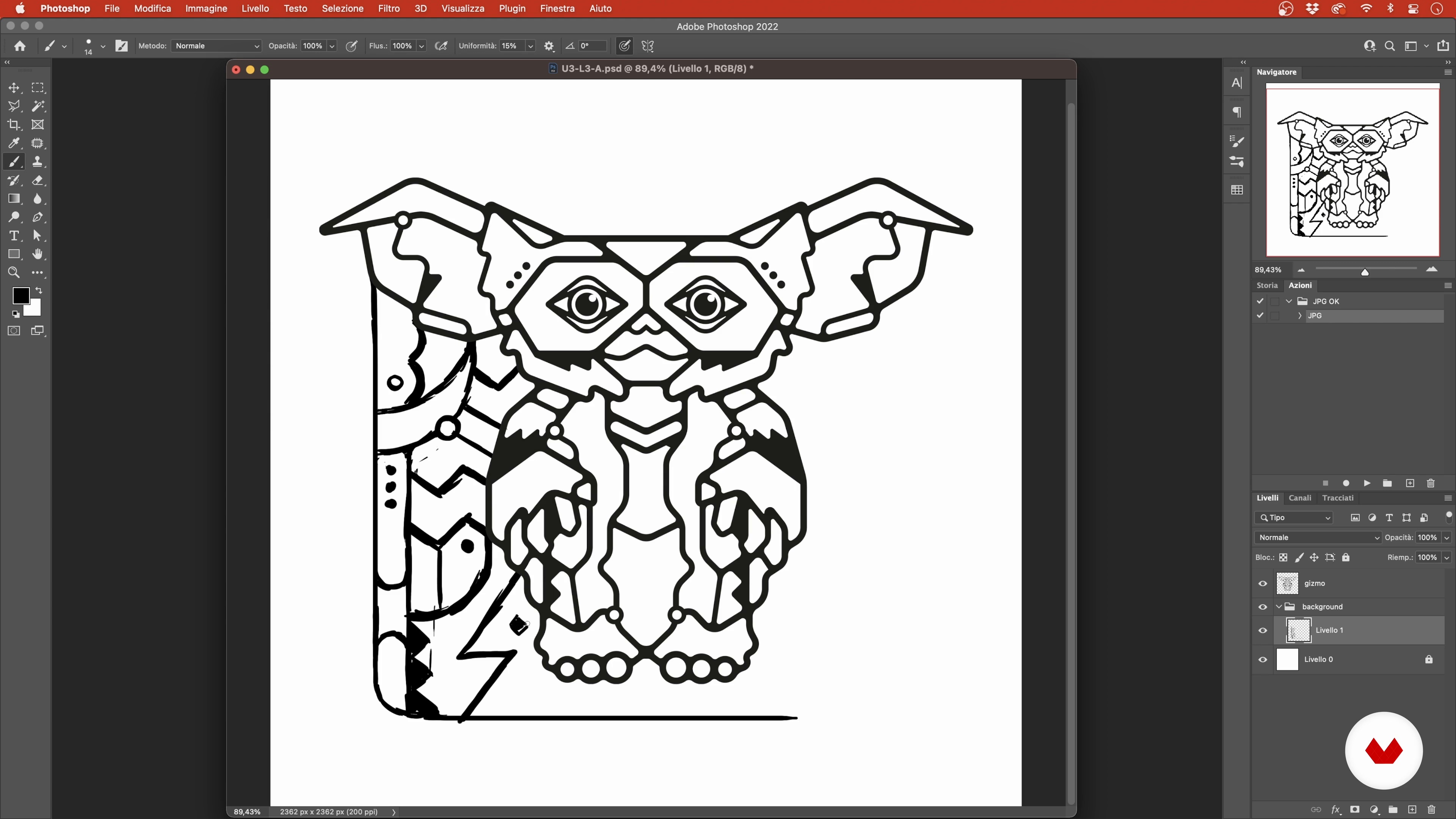Open the Flus. flow dropdown
1456x819 pixels.
coord(422,46)
